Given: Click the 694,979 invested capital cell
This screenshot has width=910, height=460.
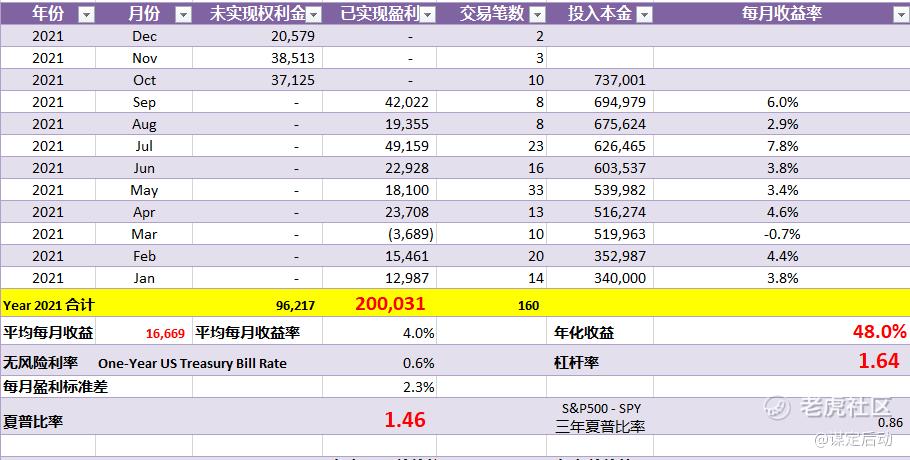Looking at the screenshot, I should (x=600, y=102).
